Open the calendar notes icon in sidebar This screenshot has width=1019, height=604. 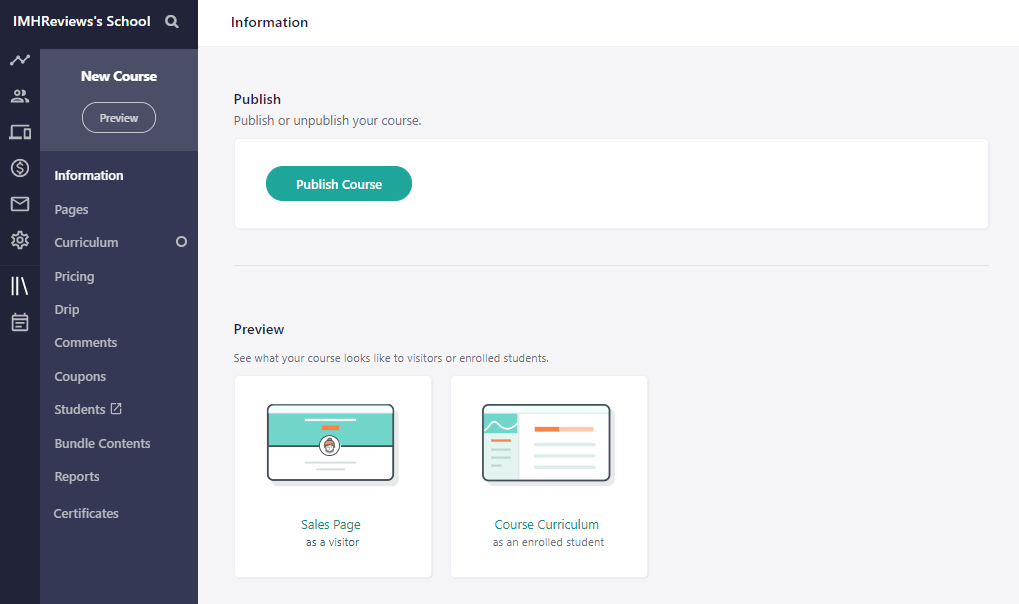coord(20,322)
